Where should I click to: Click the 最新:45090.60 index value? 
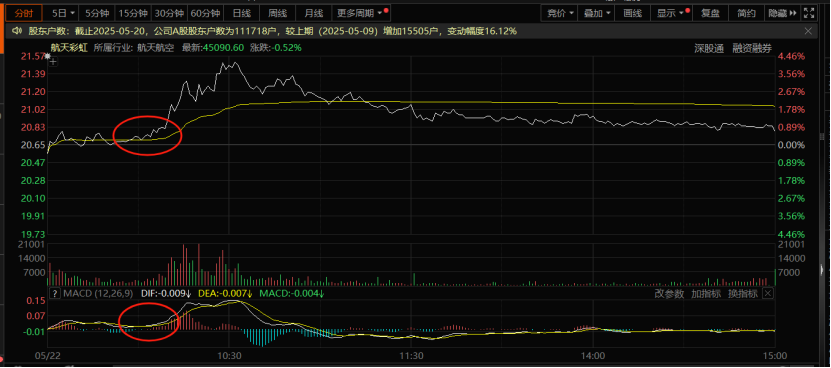click(x=213, y=48)
